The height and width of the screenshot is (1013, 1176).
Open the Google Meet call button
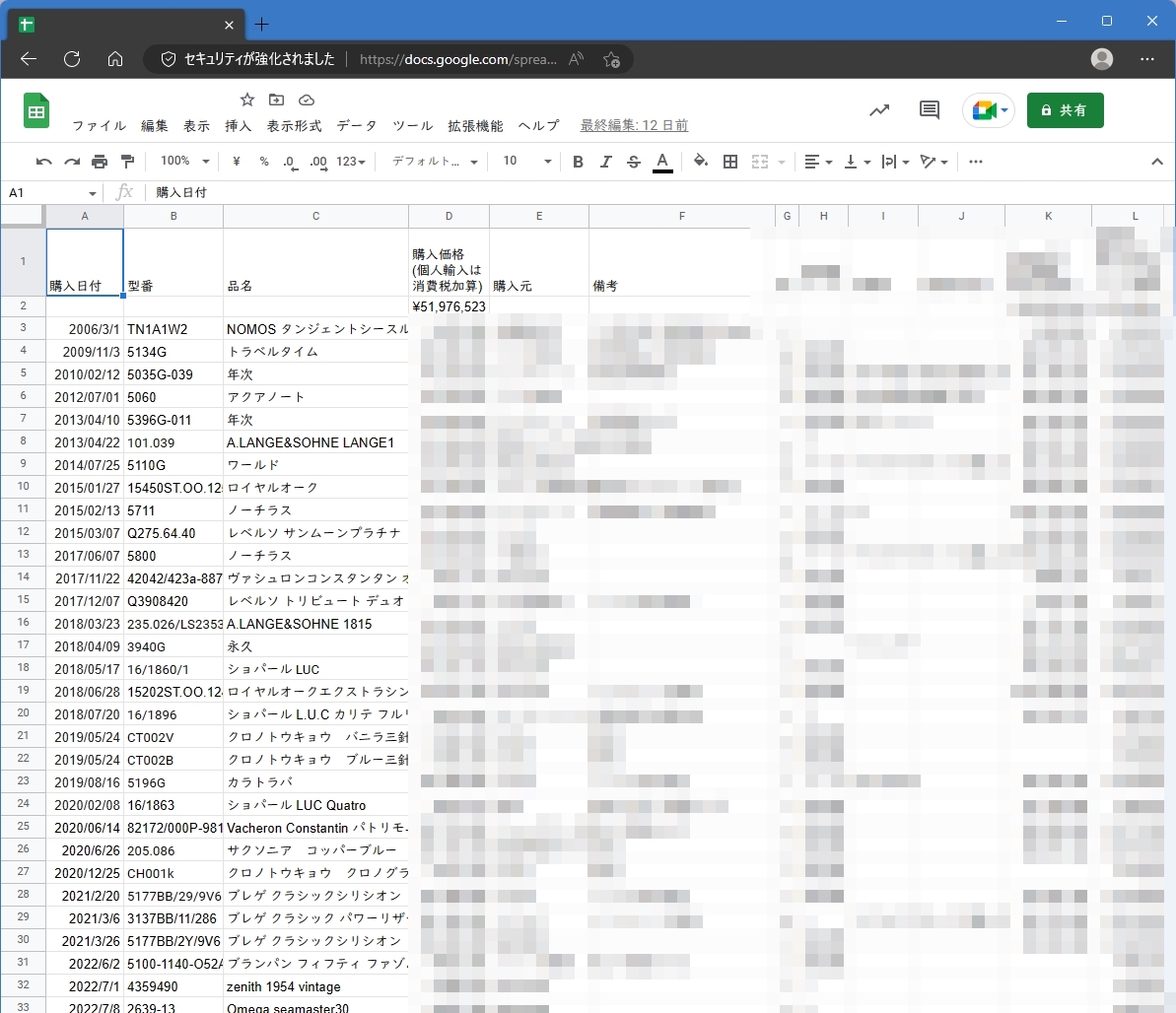[x=990, y=110]
